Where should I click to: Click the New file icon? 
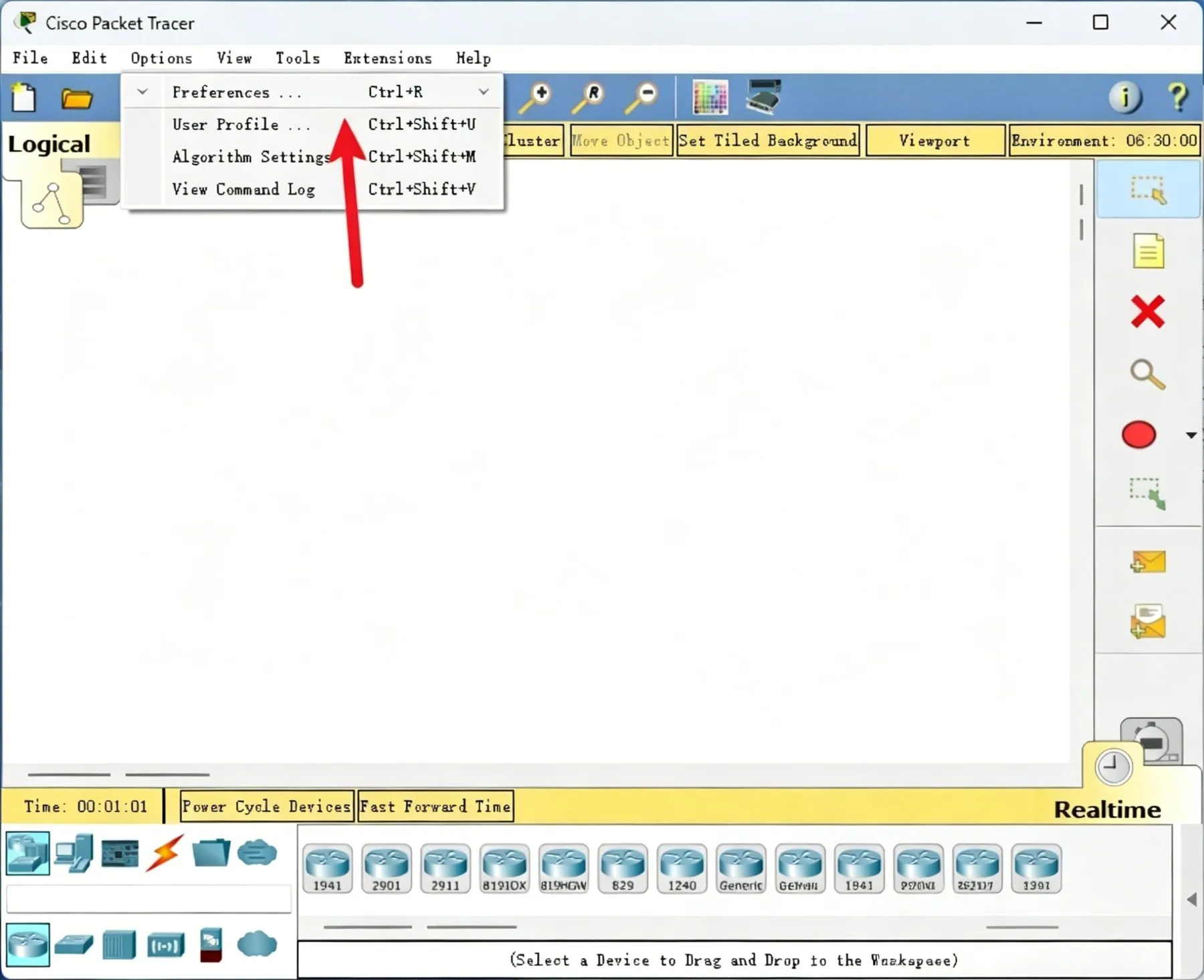click(24, 98)
